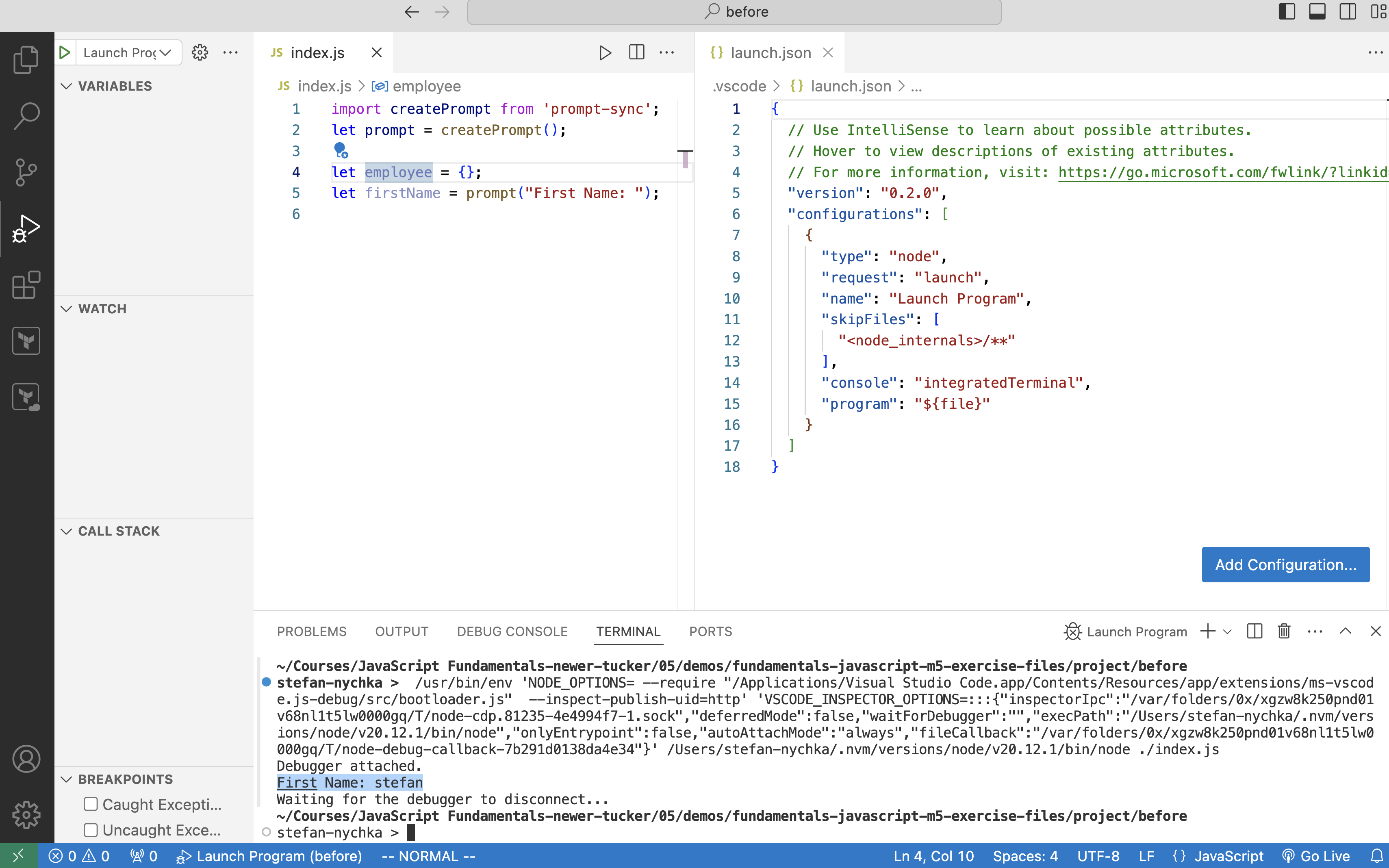Enable the Uncaught Exceptions breakpoint checkbox
Viewport: 1389px width, 868px height.
tap(91, 830)
